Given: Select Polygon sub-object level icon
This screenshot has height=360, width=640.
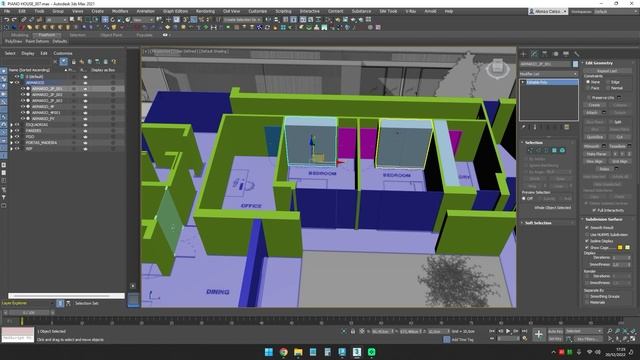Looking at the screenshot, I should pos(554,151).
